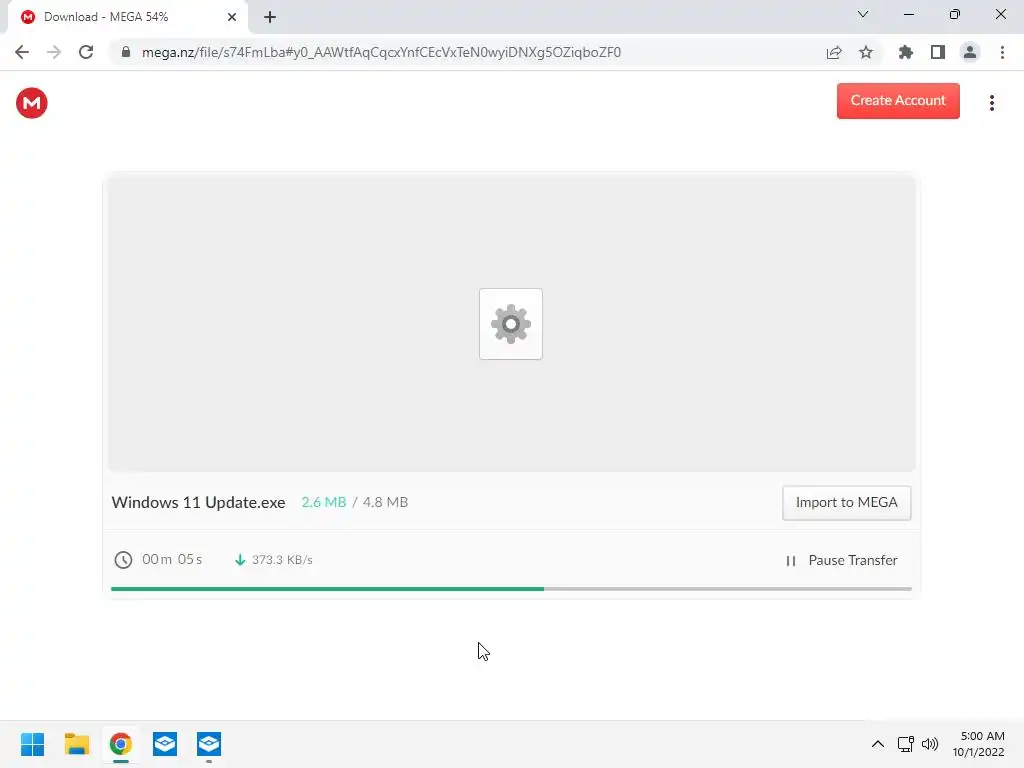Restore down the Chrome window

pyautogui.click(x=955, y=14)
